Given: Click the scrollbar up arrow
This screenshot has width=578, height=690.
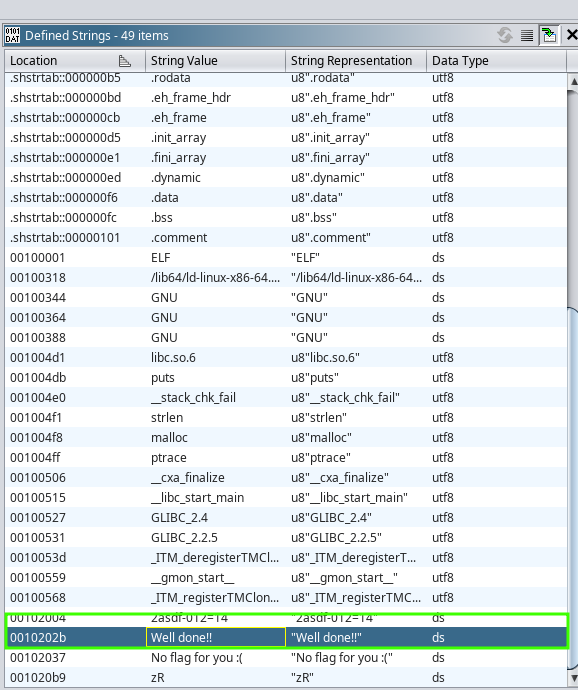Looking at the screenshot, I should click(574, 81).
